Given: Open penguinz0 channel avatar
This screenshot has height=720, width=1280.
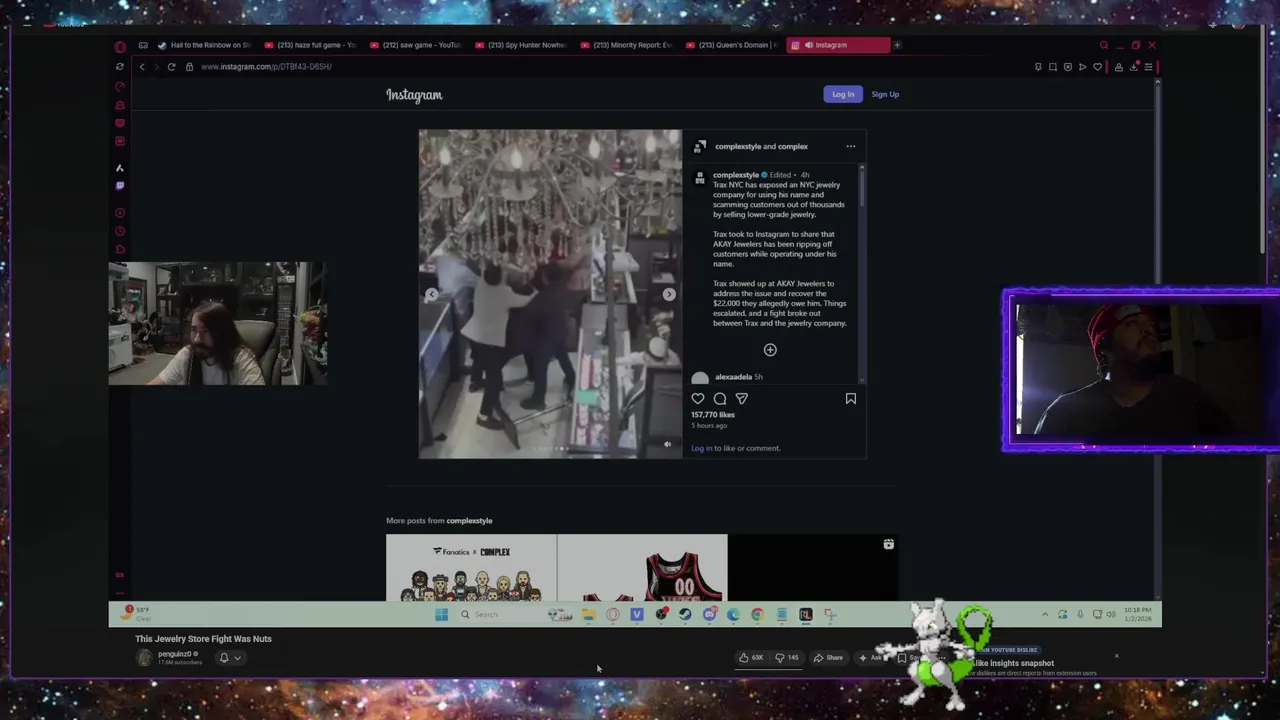Looking at the screenshot, I should coord(144,657).
